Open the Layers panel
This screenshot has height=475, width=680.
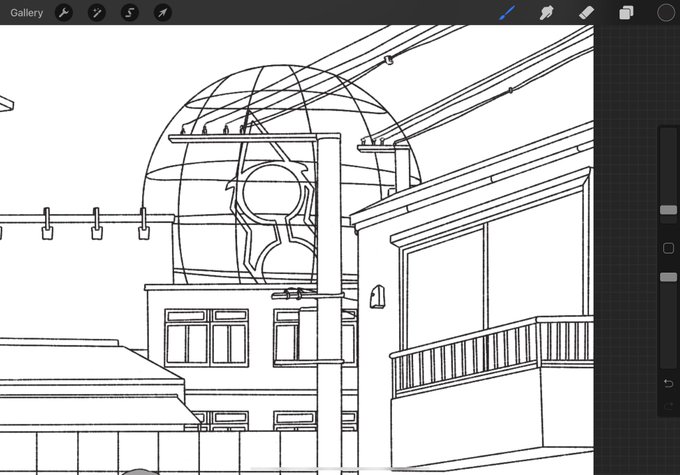tap(626, 13)
